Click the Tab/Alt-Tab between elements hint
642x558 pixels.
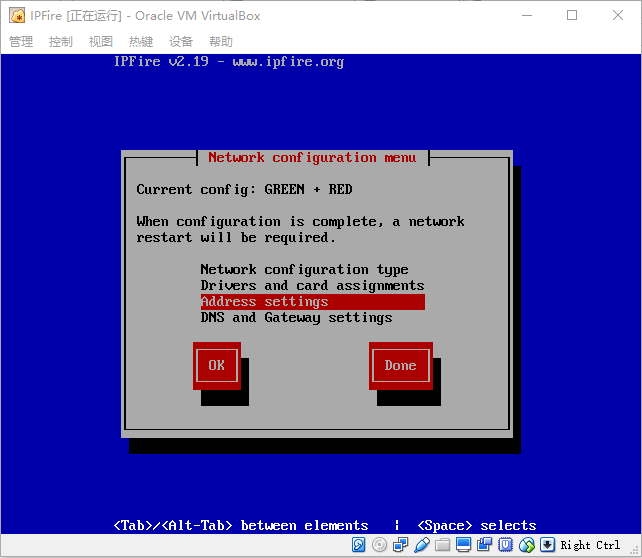[241, 525]
